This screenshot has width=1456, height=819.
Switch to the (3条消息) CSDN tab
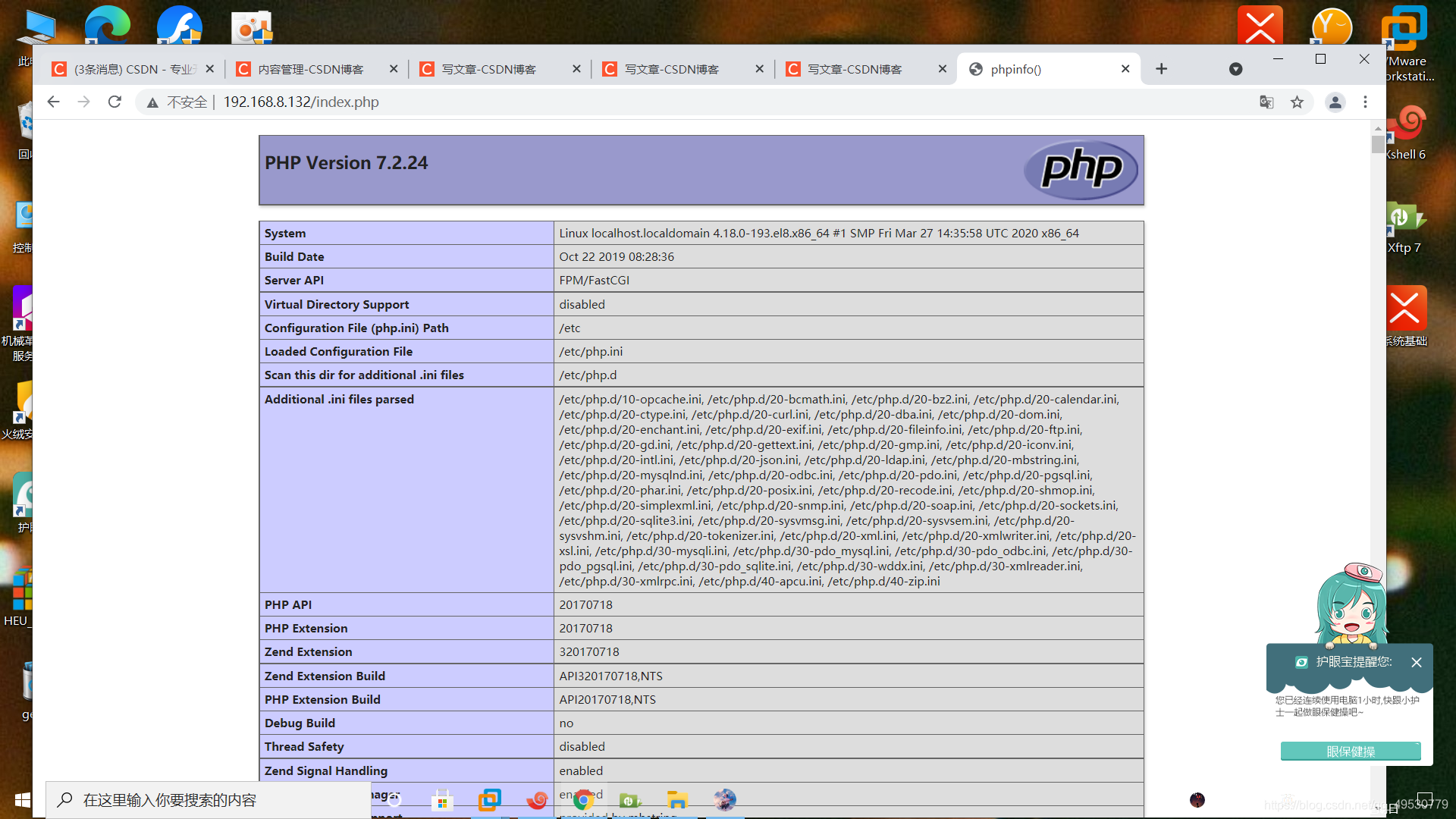pyautogui.click(x=129, y=69)
